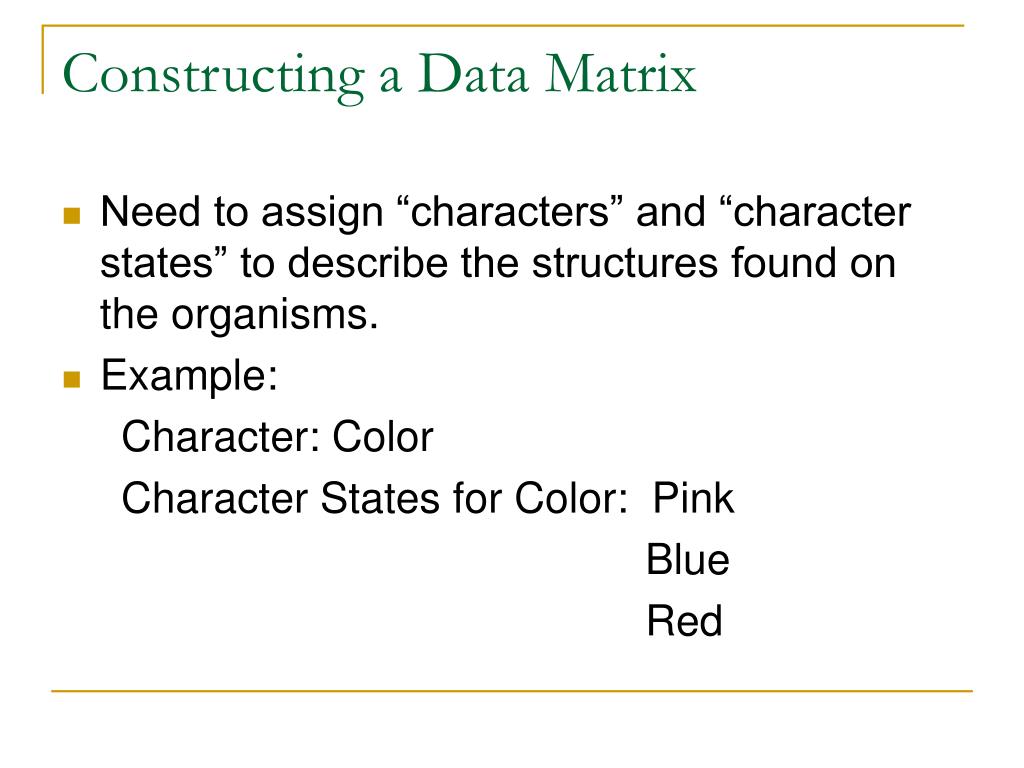Click the word structures in the first bullet
The height and width of the screenshot is (768, 1024).
[626, 263]
